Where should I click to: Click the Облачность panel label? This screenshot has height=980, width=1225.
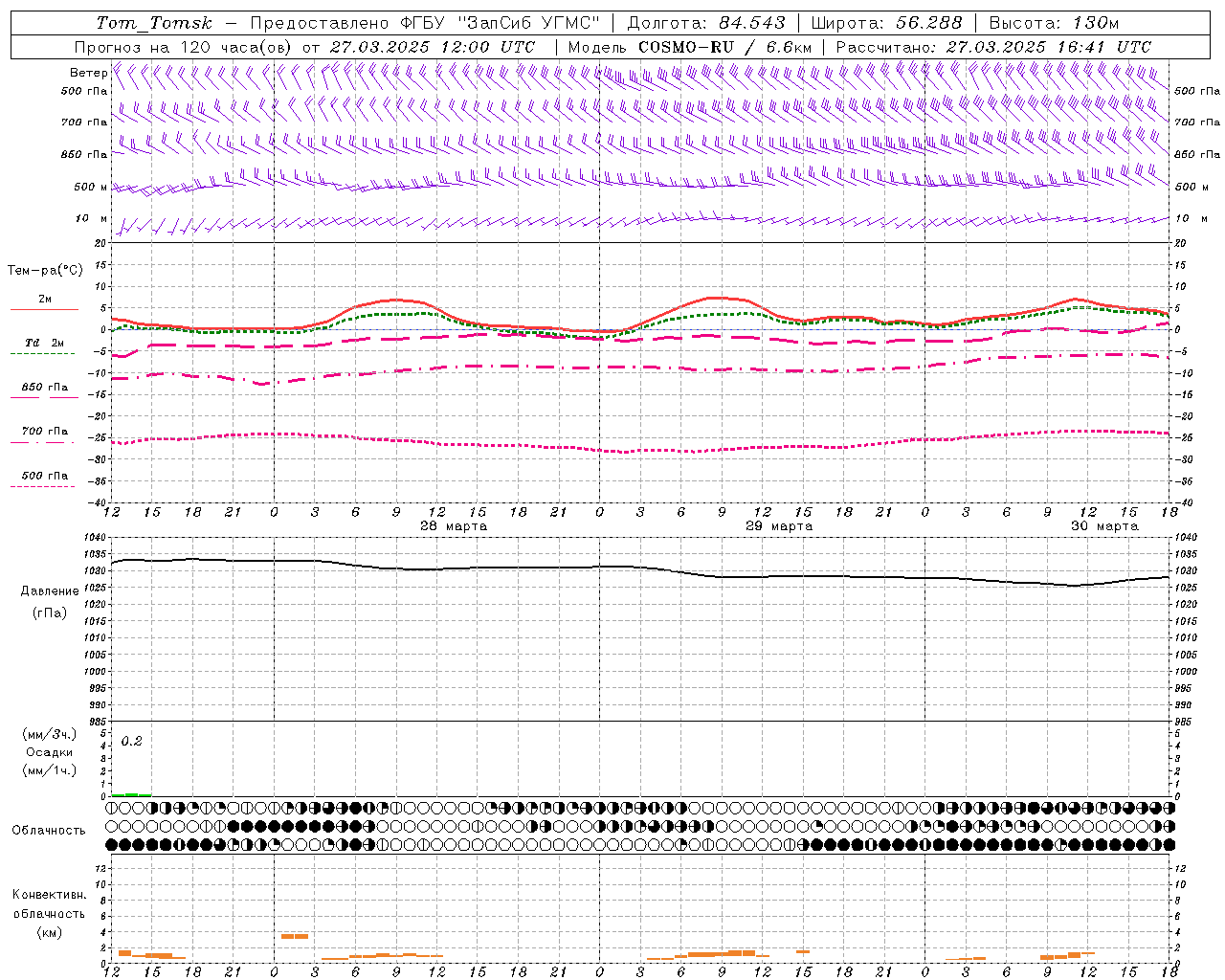click(49, 831)
